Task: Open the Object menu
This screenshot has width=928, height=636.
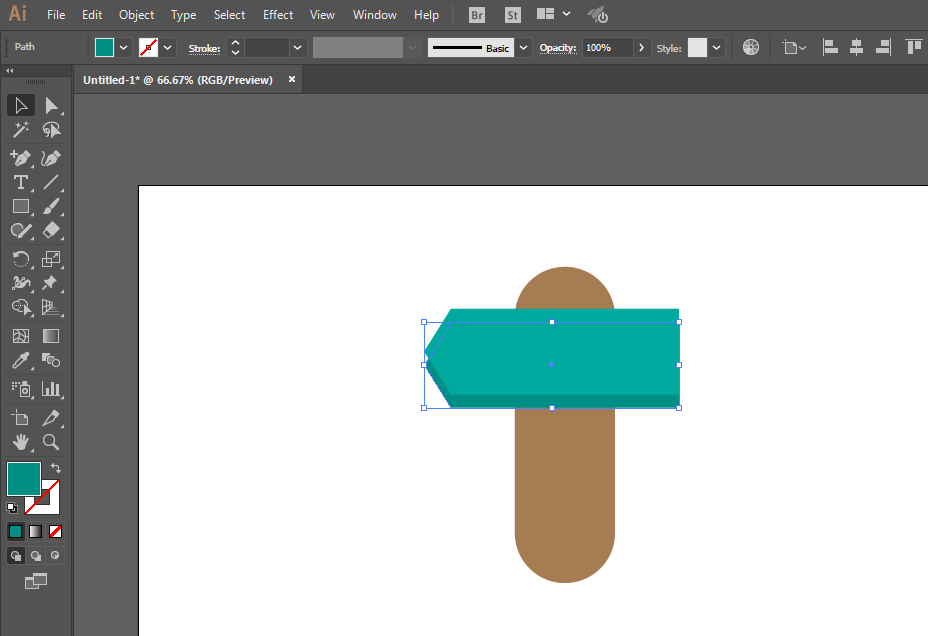Action: tap(137, 15)
